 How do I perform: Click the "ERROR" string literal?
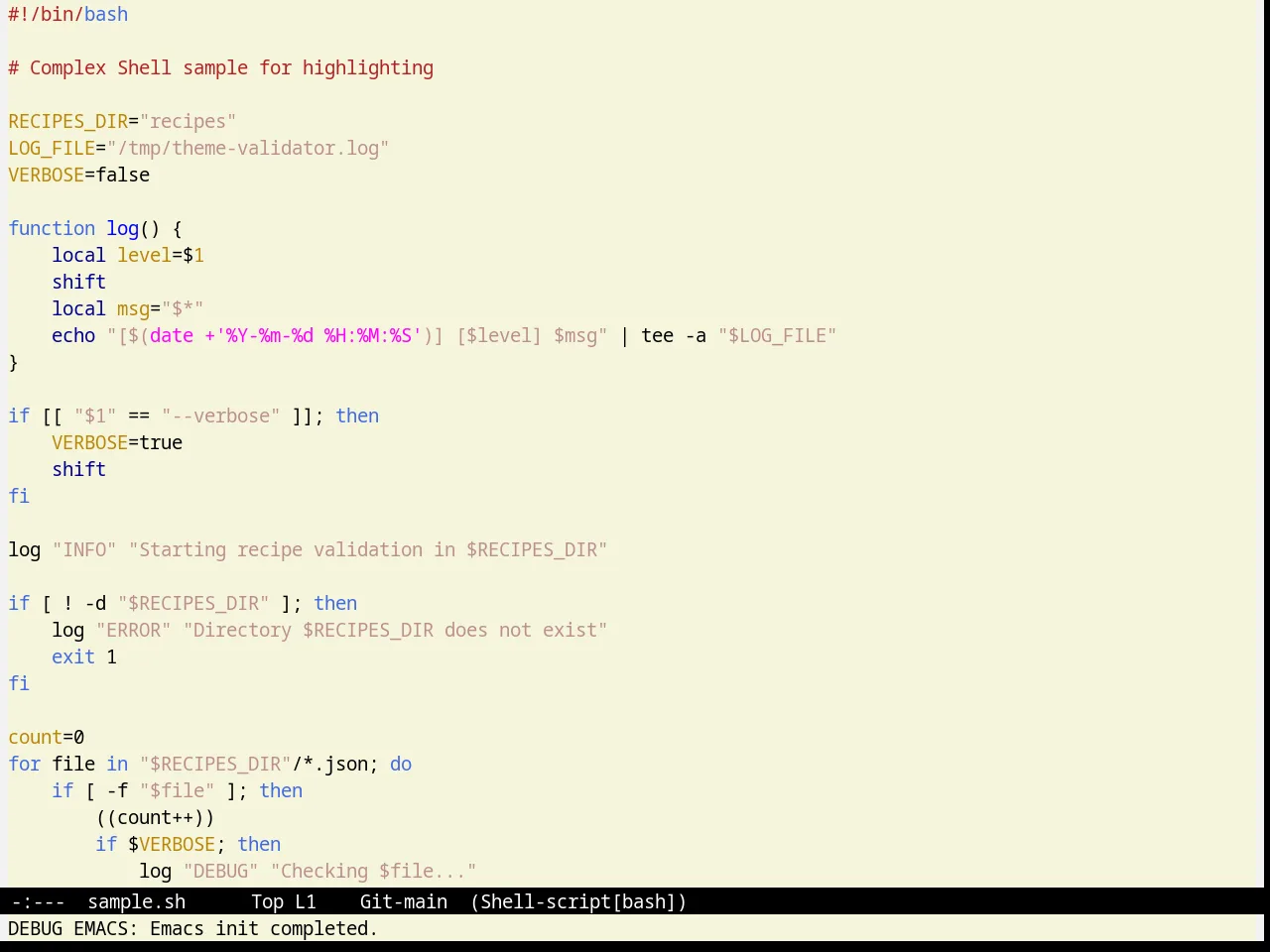point(134,631)
